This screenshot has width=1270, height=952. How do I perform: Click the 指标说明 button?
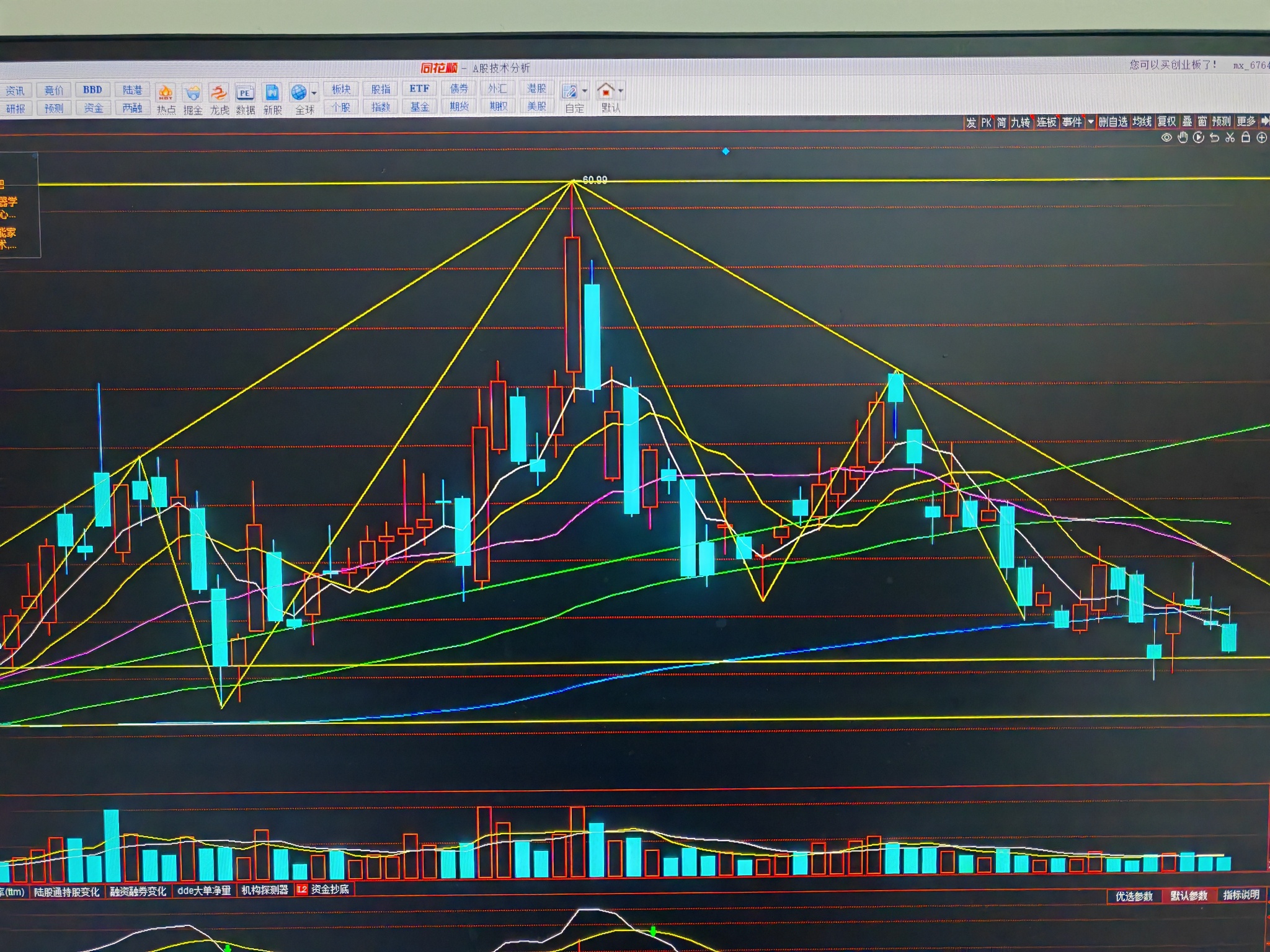coord(1241,895)
